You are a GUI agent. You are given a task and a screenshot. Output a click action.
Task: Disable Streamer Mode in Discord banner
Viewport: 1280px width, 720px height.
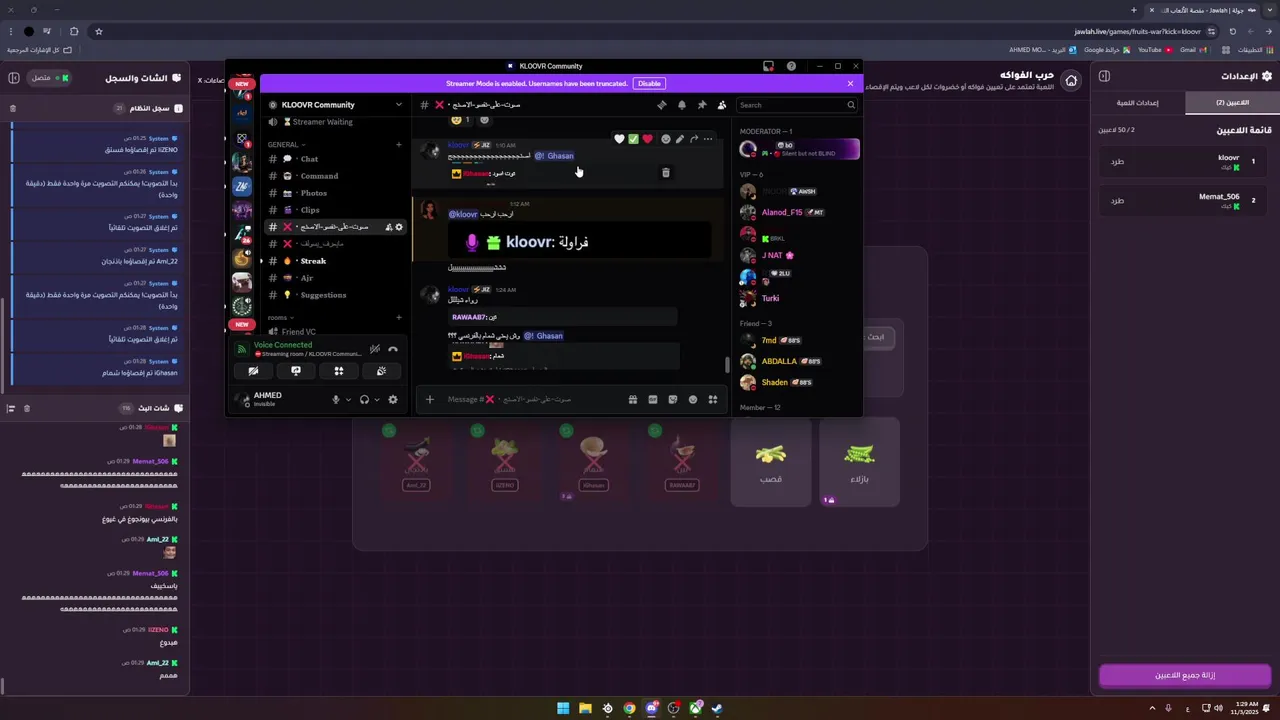tap(649, 84)
